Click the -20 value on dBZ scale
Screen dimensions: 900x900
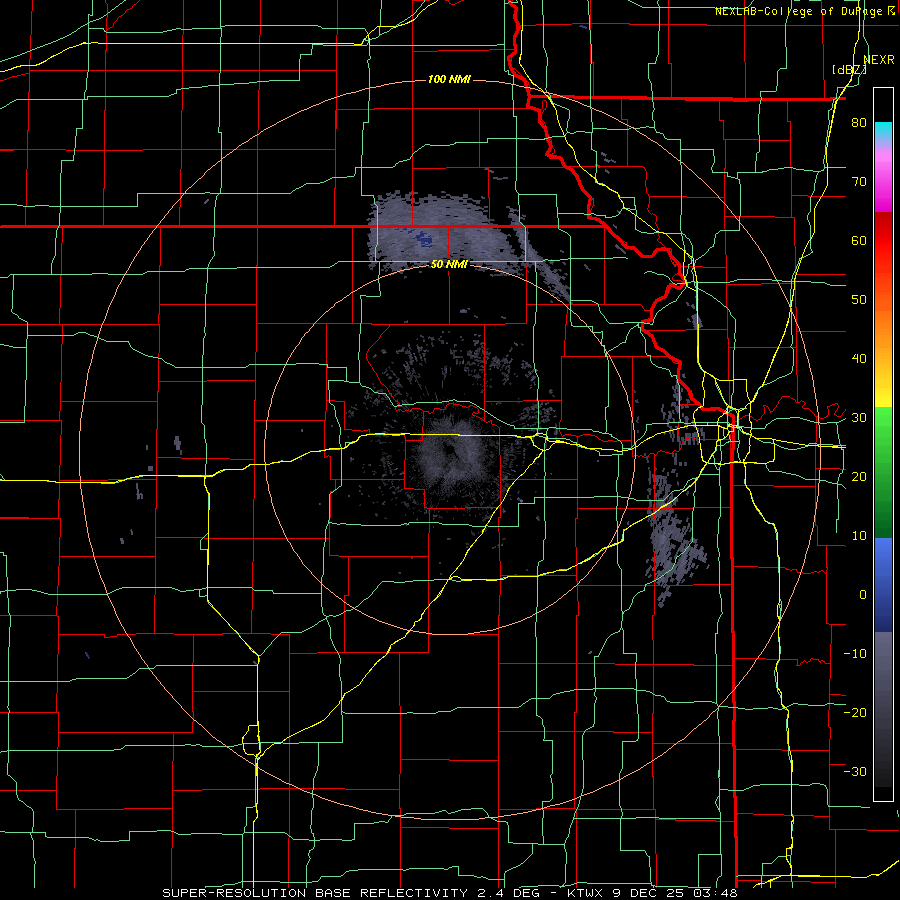855,712
